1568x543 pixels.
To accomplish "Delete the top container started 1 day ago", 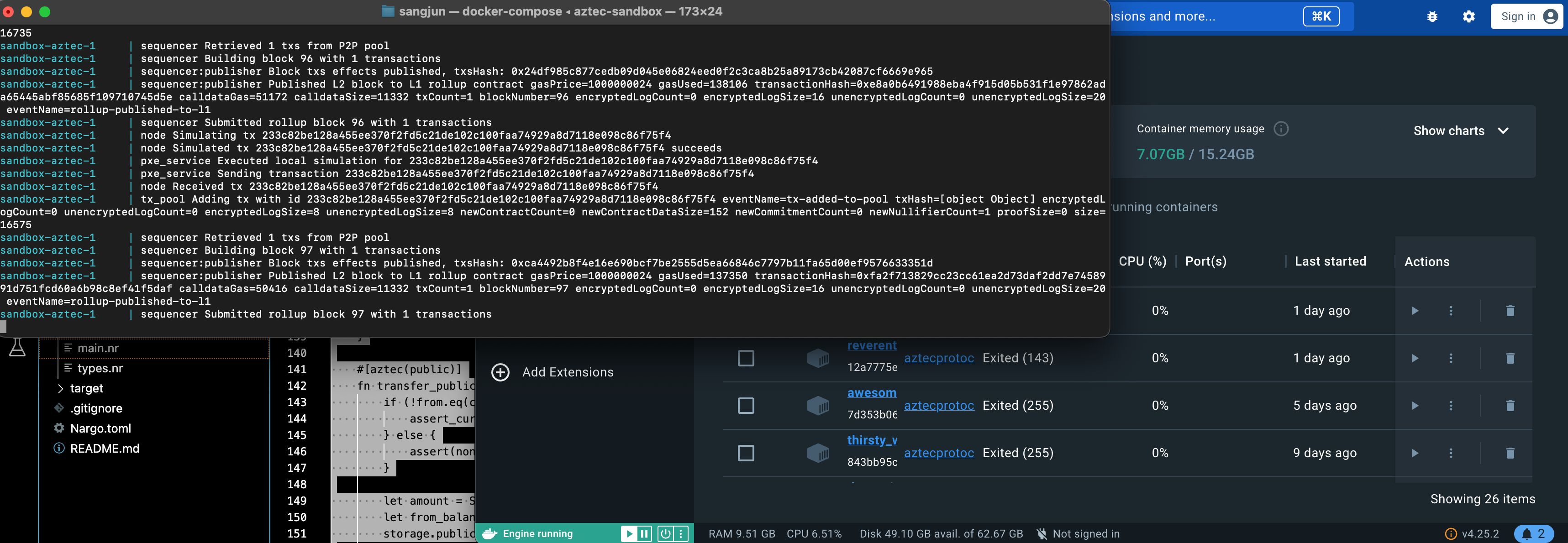I will click(x=1510, y=311).
